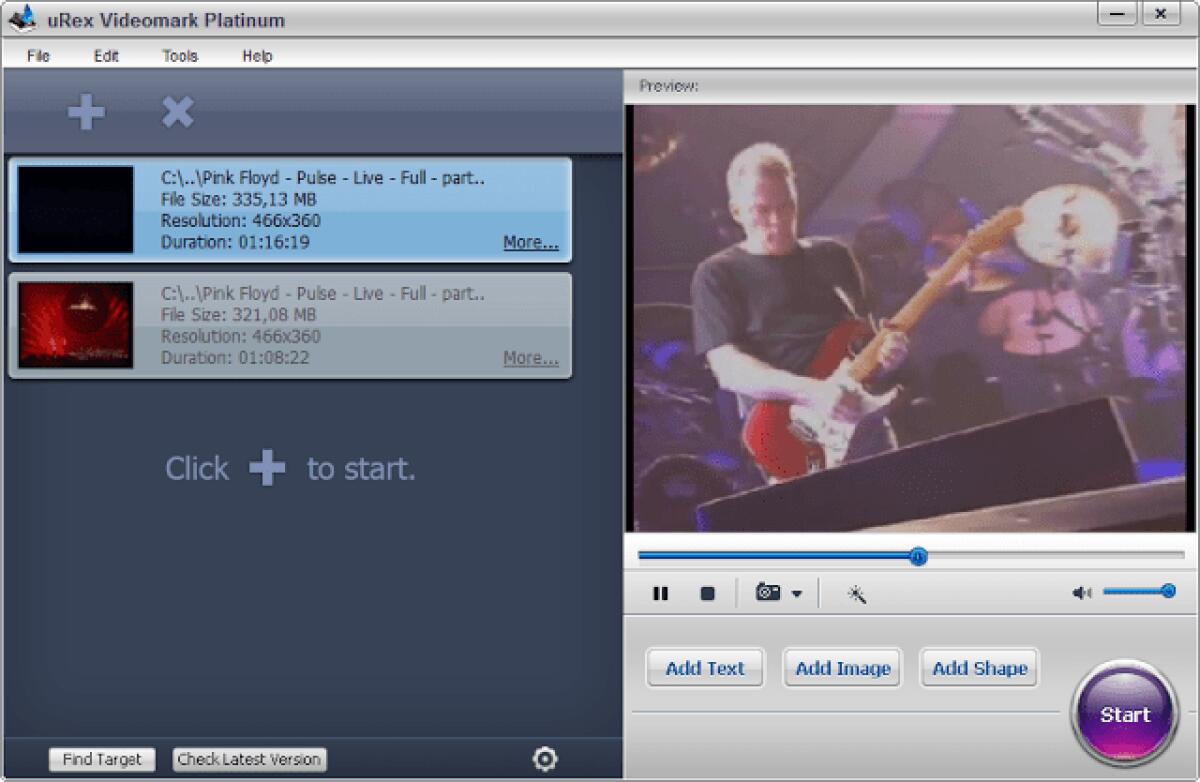Click Add Text to insert a watermark
Viewport: 1200px width, 782px height.
[x=704, y=667]
